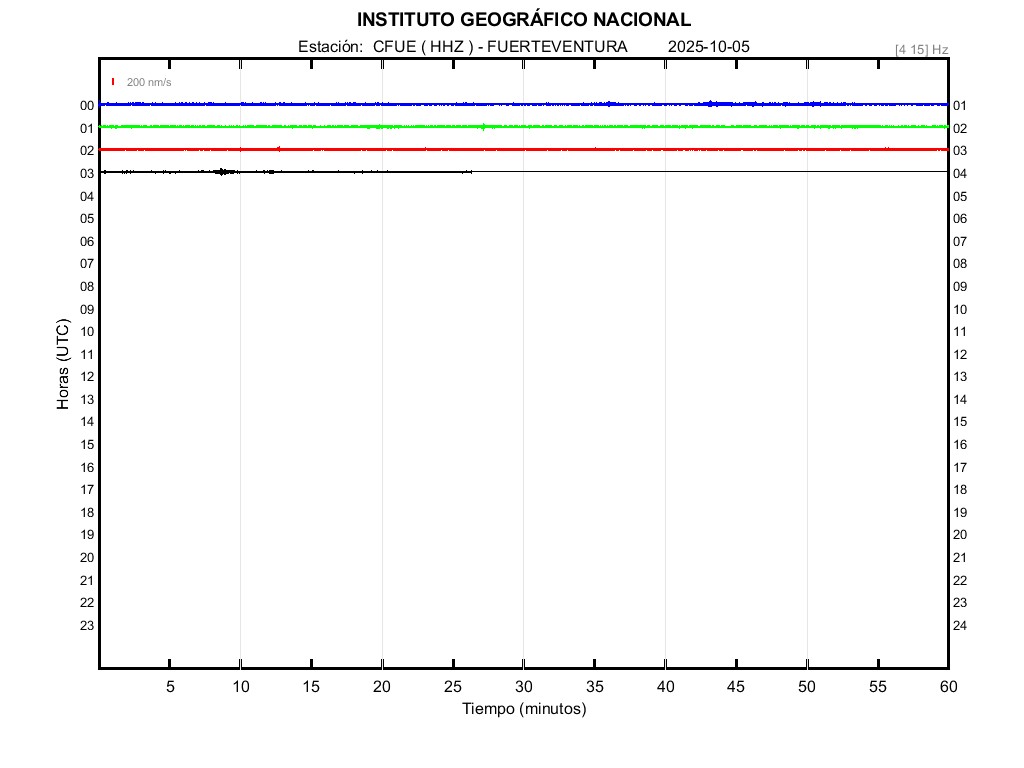Click the date 2025-10-05 in the header
The height and width of the screenshot is (768, 1024).
click(x=708, y=47)
